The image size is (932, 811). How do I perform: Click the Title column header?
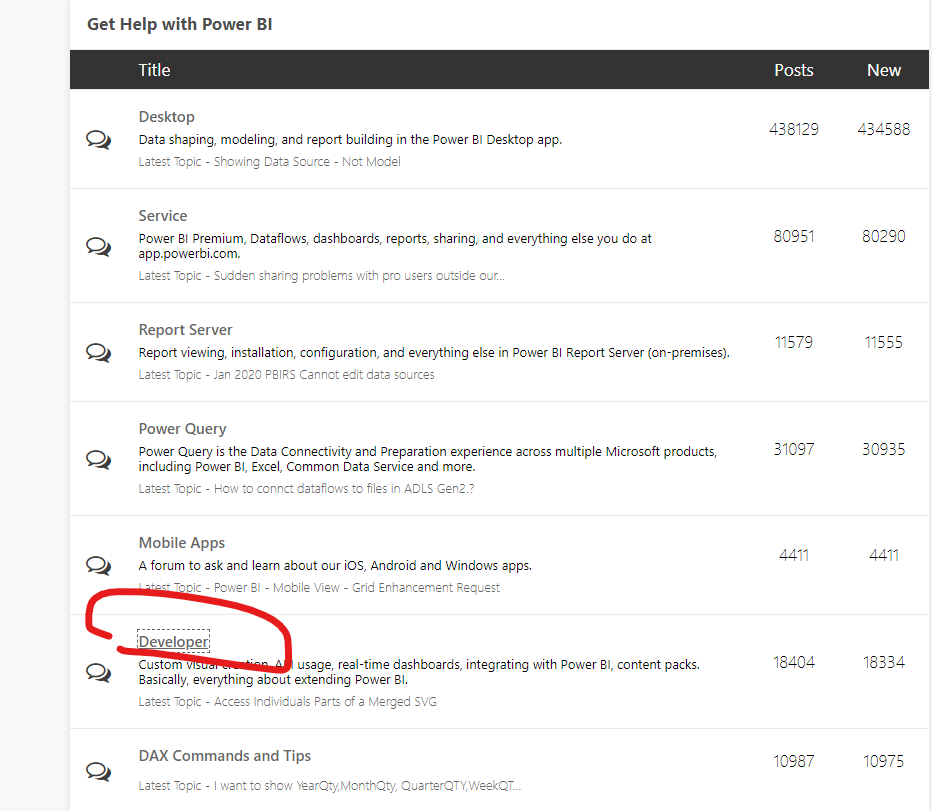tap(155, 70)
